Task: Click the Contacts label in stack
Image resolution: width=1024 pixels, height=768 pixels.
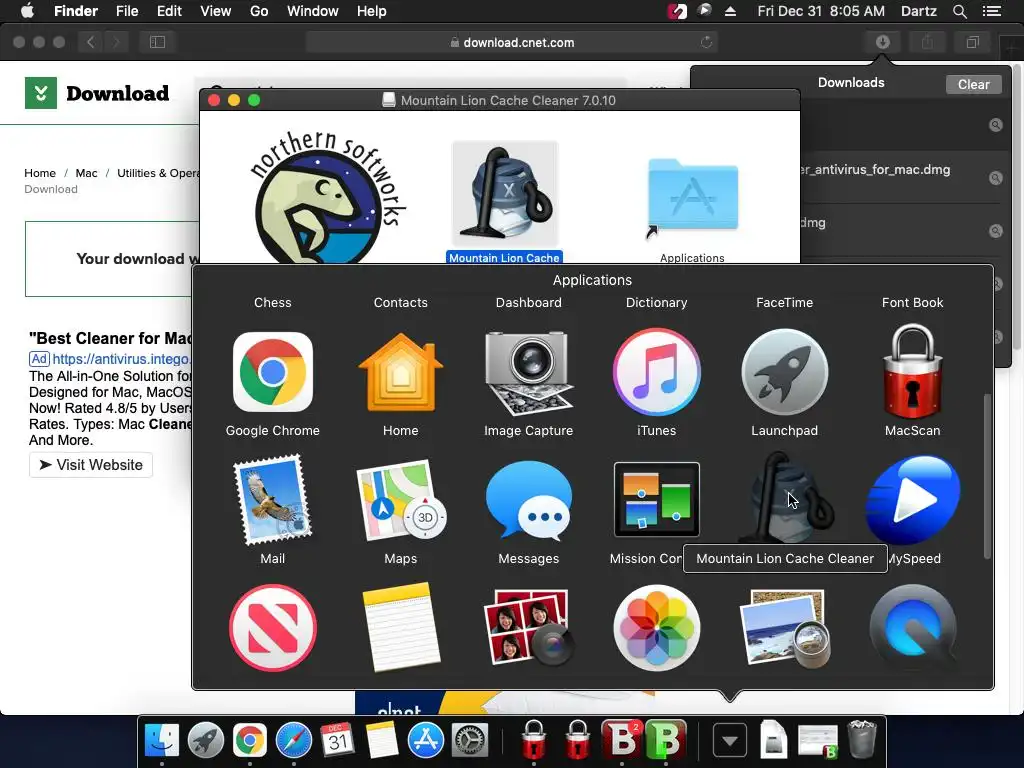Action: point(400,302)
